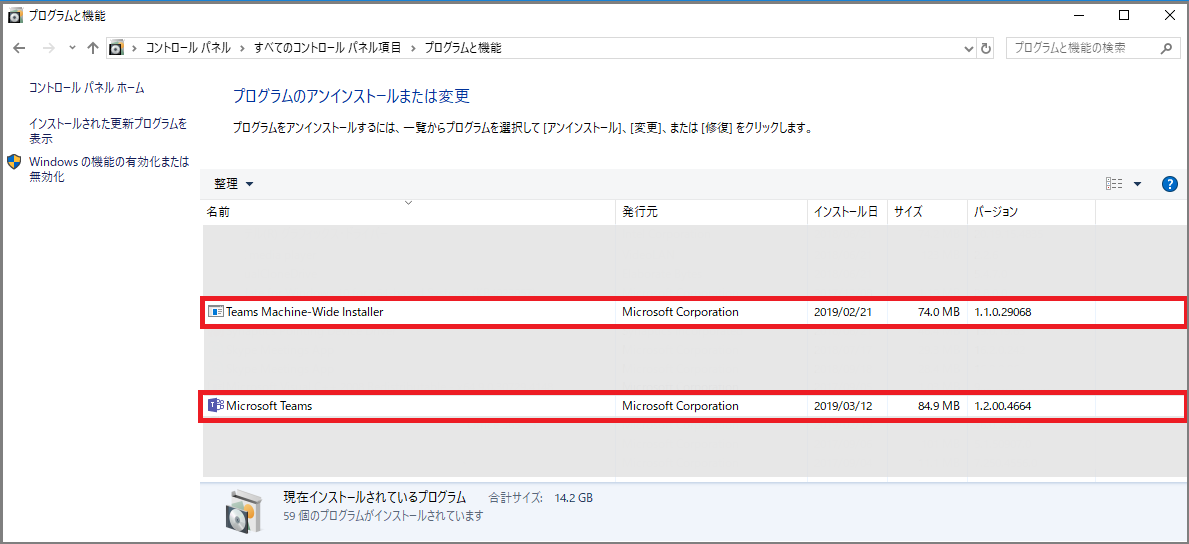Viewport: 1189px width, 544px height.
Task: Go up one level with up arrow
Action: pos(93,48)
